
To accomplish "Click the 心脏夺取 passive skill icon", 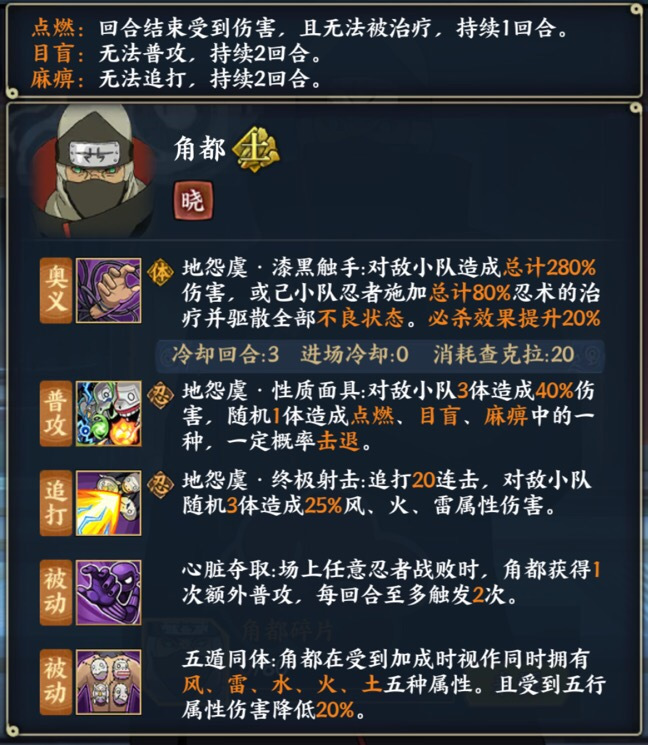I will pyautogui.click(x=108, y=592).
